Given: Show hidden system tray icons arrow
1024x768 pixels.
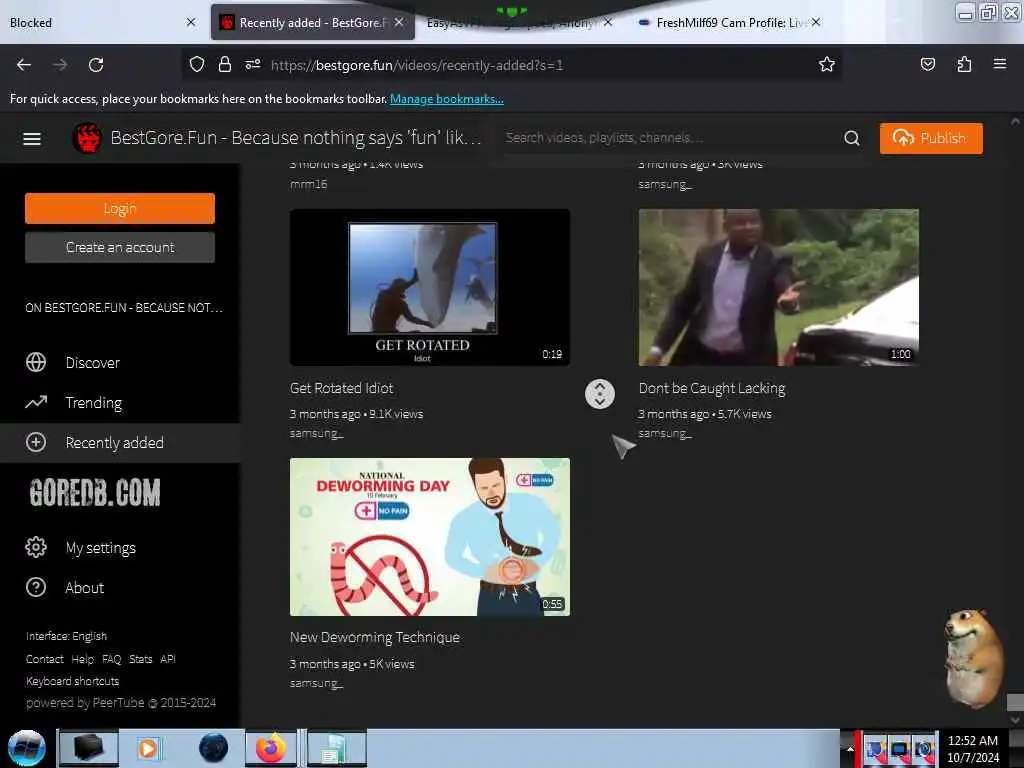Looking at the screenshot, I should 850,748.
